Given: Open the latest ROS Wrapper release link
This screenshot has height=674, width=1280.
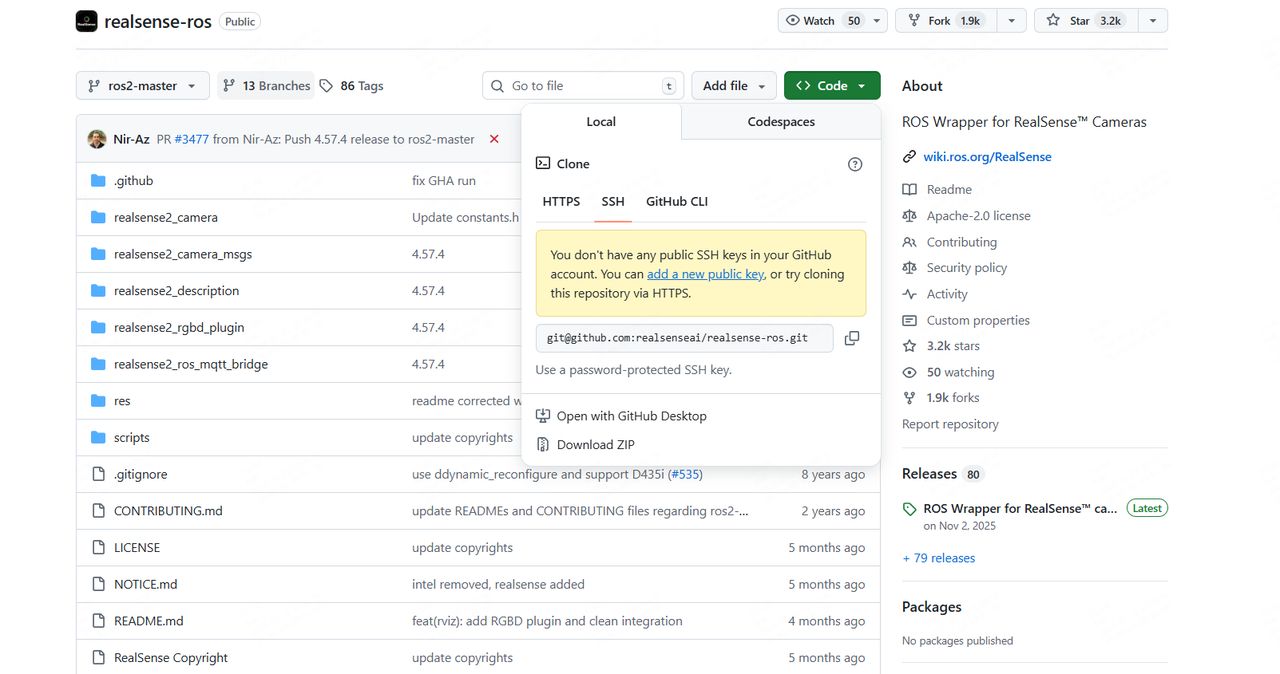Looking at the screenshot, I should 1020,509.
